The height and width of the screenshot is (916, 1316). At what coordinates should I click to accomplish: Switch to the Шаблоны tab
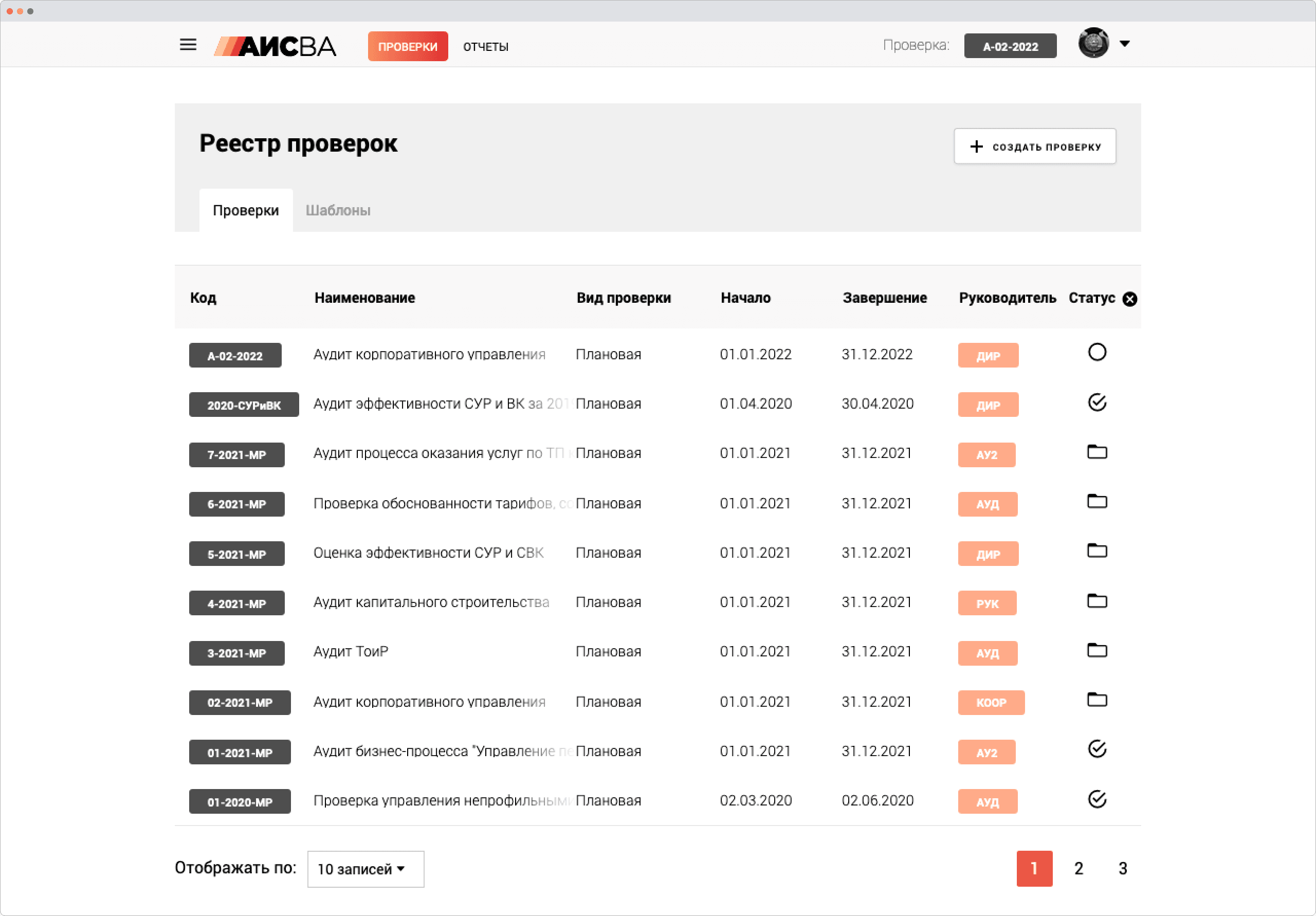coord(338,210)
